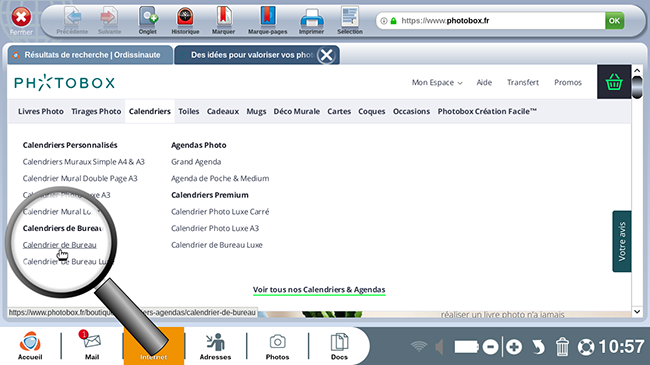Image resolution: width=650 pixels, height=365 pixels.
Task: Click the speaker volume icon
Action: click(x=439, y=347)
